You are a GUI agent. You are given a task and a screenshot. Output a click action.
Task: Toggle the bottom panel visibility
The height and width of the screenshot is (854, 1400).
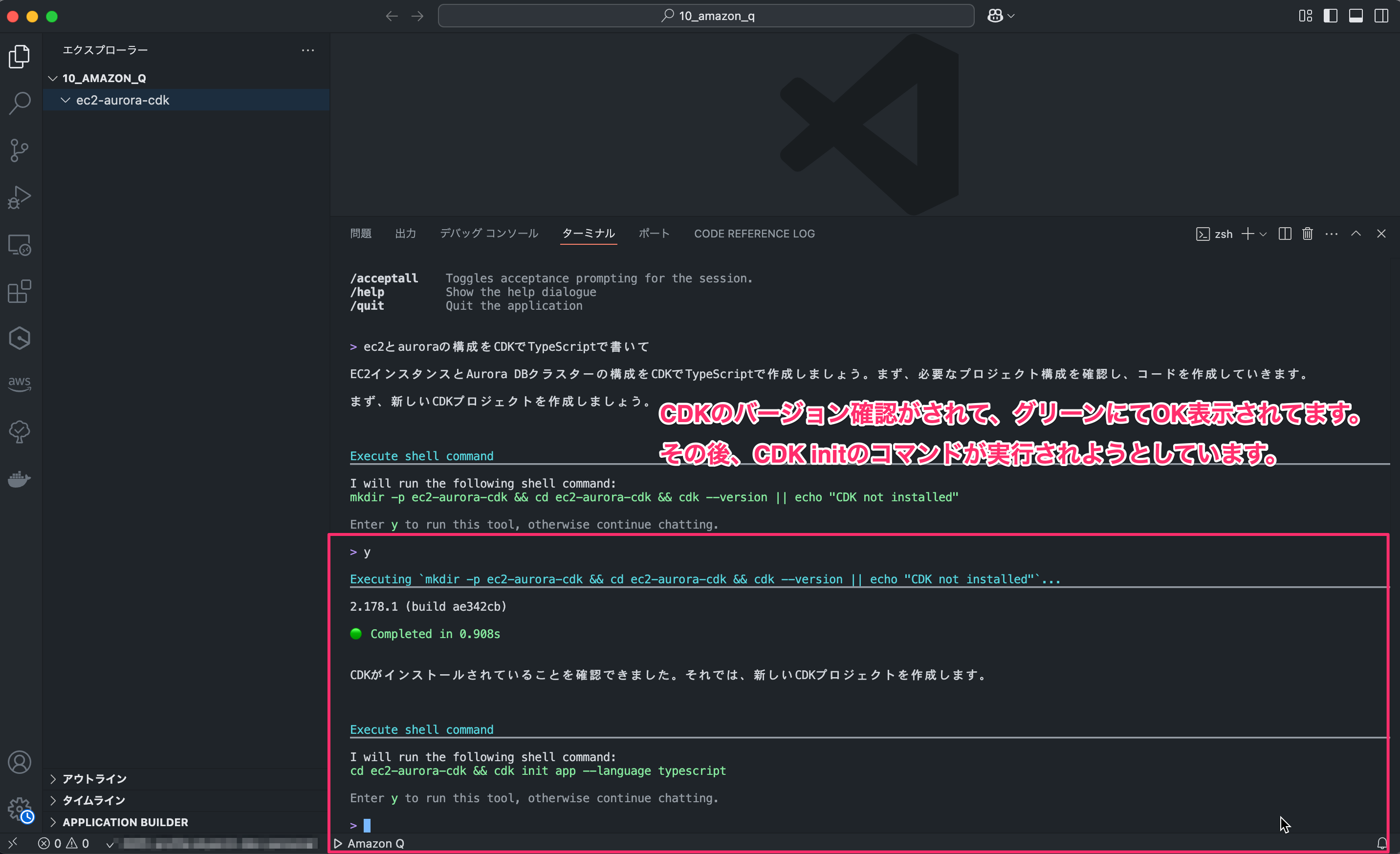point(1356,16)
